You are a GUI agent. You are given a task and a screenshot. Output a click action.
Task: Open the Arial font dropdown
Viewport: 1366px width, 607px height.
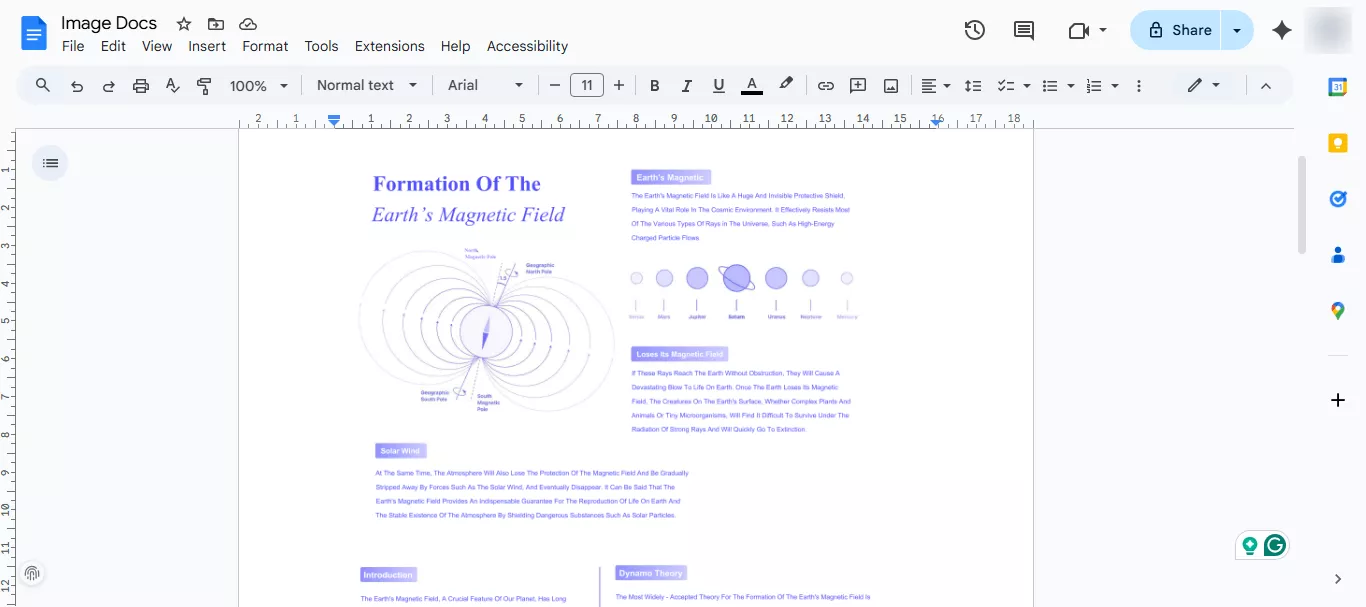click(x=485, y=86)
